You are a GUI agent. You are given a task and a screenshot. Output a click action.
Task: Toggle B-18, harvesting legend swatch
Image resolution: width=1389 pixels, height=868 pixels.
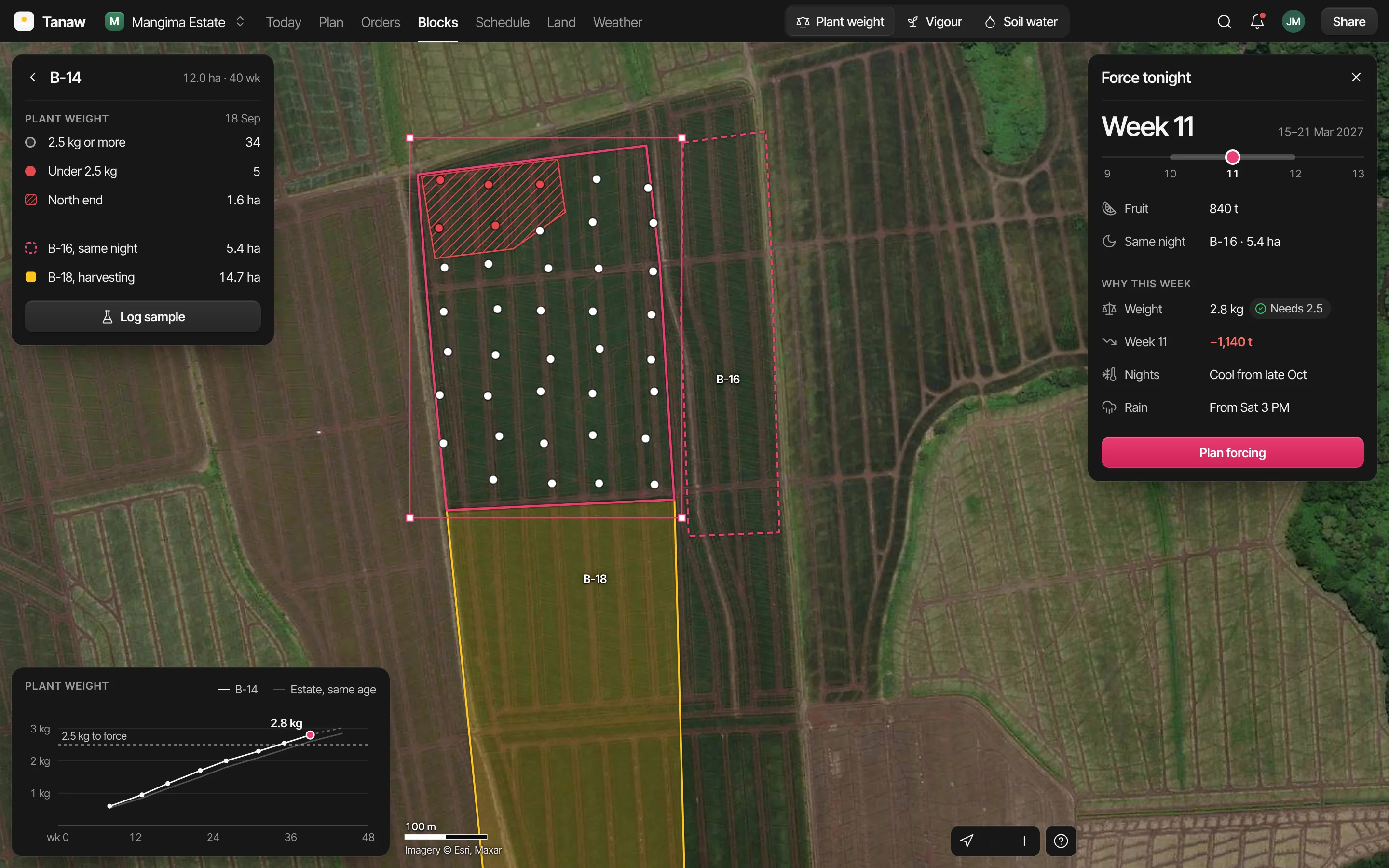31,277
